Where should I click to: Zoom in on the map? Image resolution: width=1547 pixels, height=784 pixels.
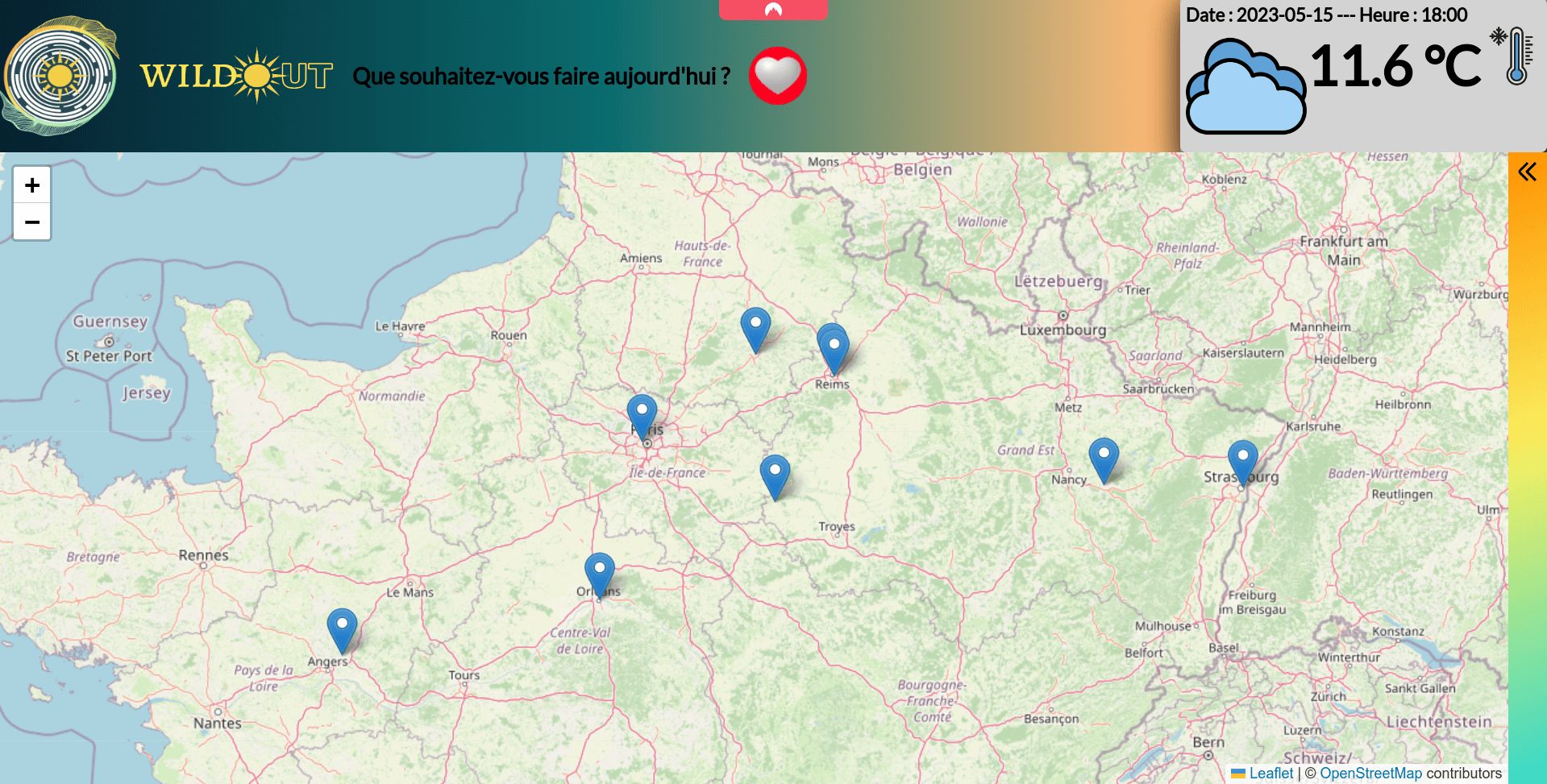point(32,185)
